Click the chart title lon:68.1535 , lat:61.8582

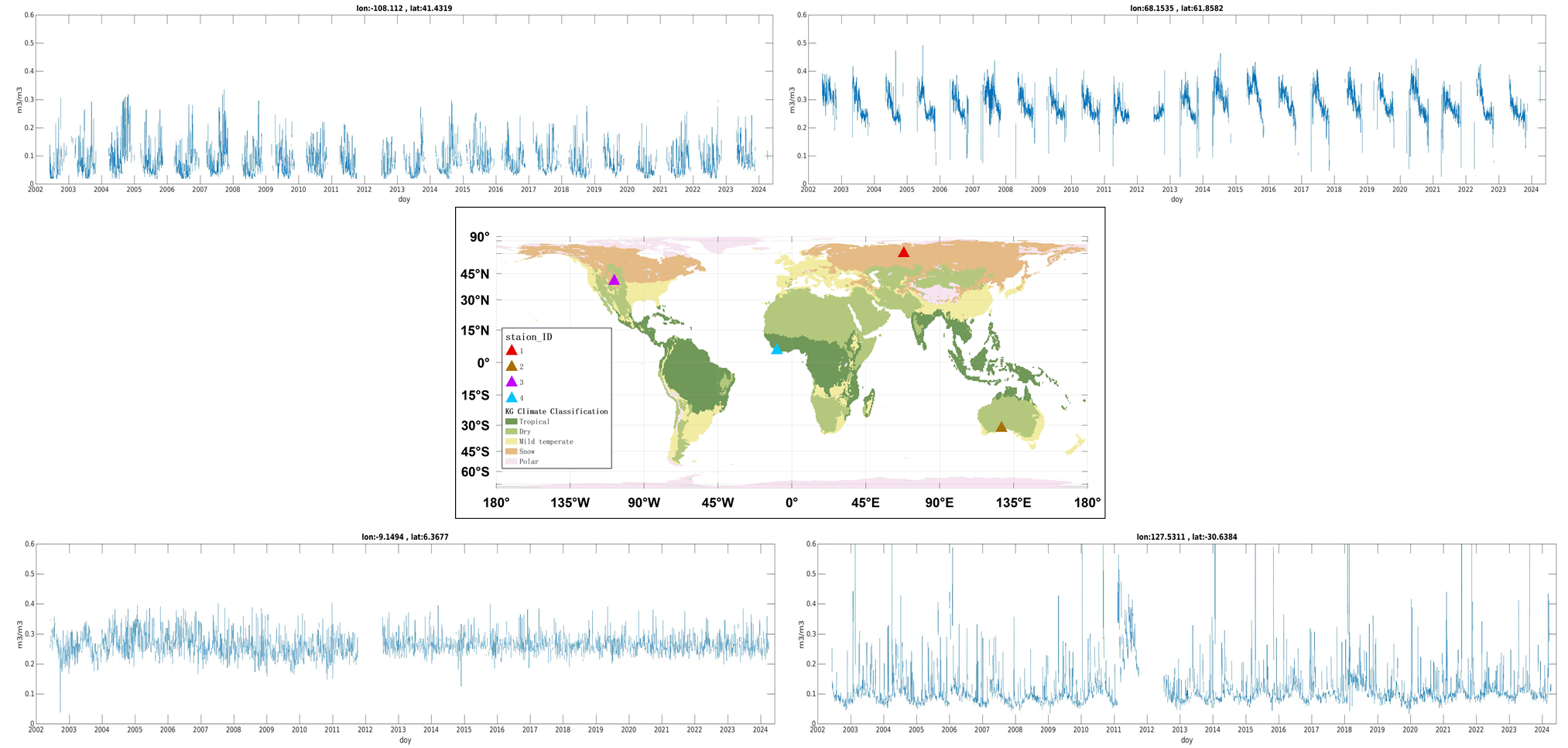tap(1176, 9)
